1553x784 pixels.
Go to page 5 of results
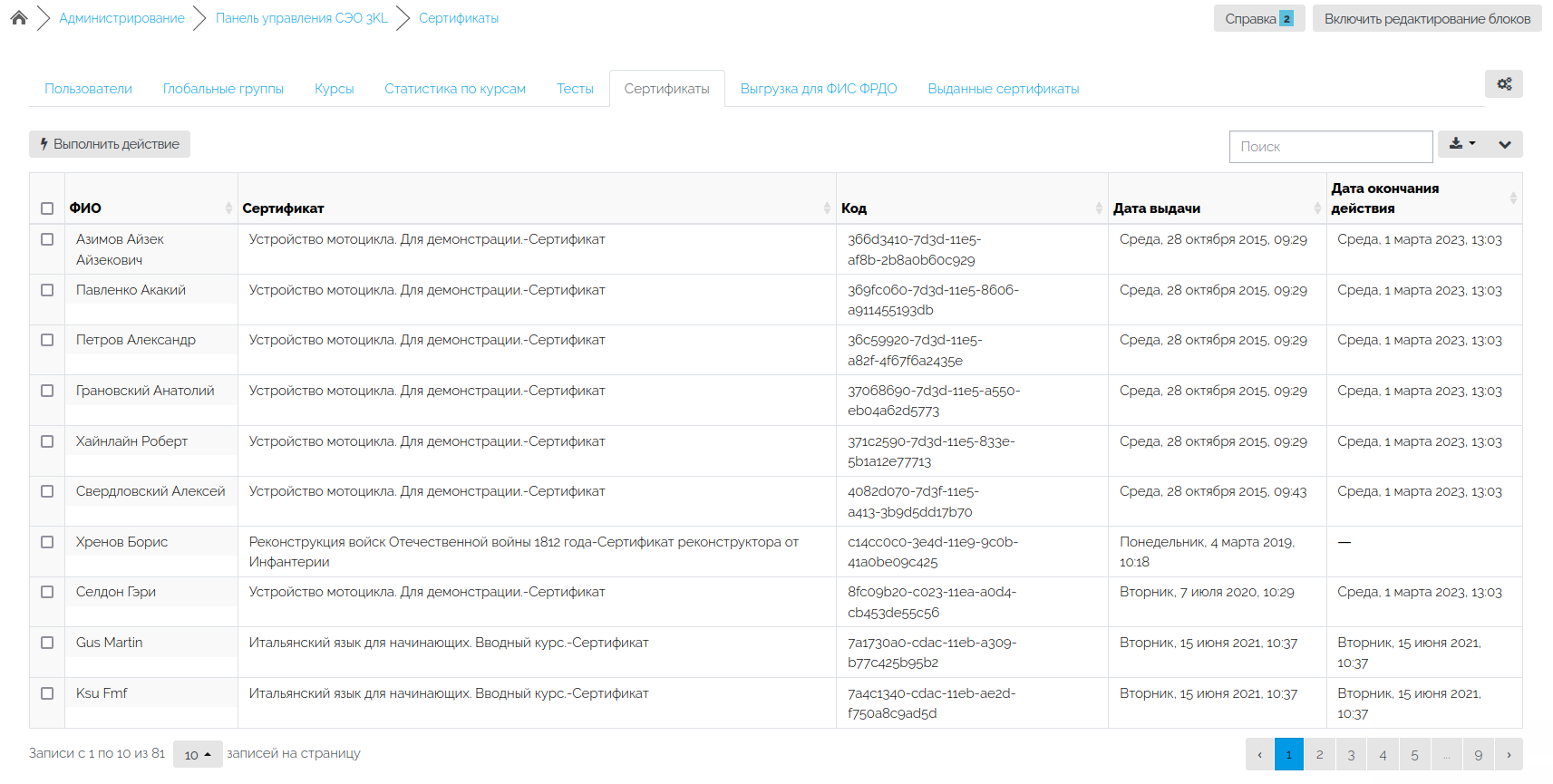coord(1414,755)
